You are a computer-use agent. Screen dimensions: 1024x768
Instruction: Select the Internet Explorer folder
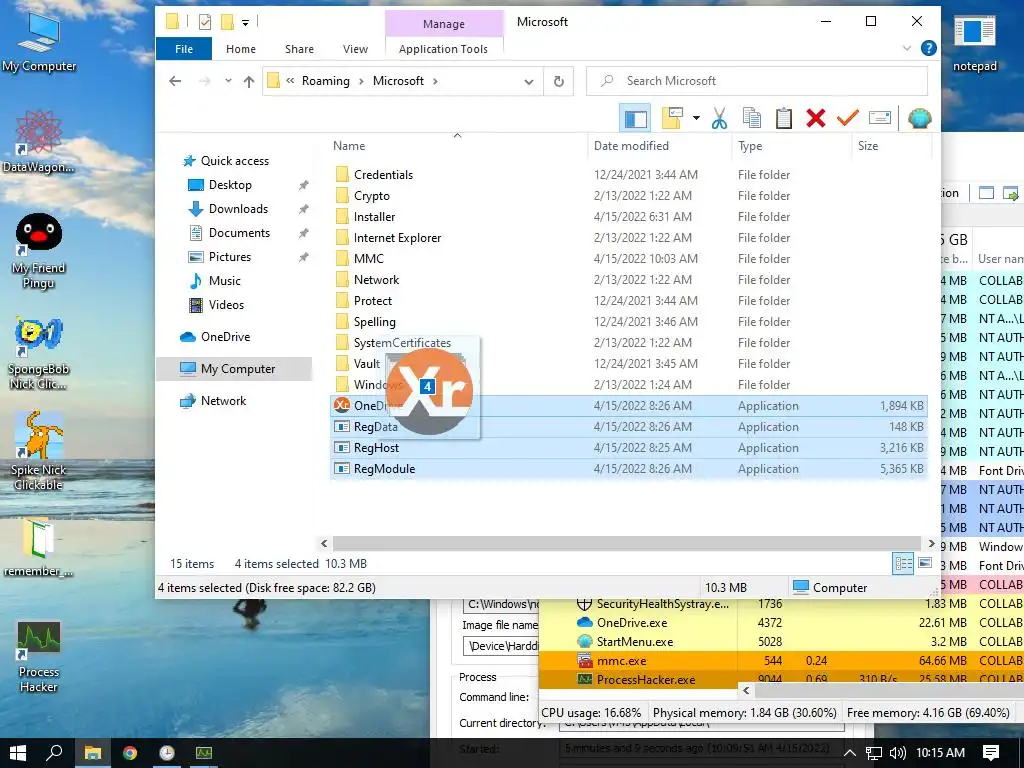(x=397, y=238)
